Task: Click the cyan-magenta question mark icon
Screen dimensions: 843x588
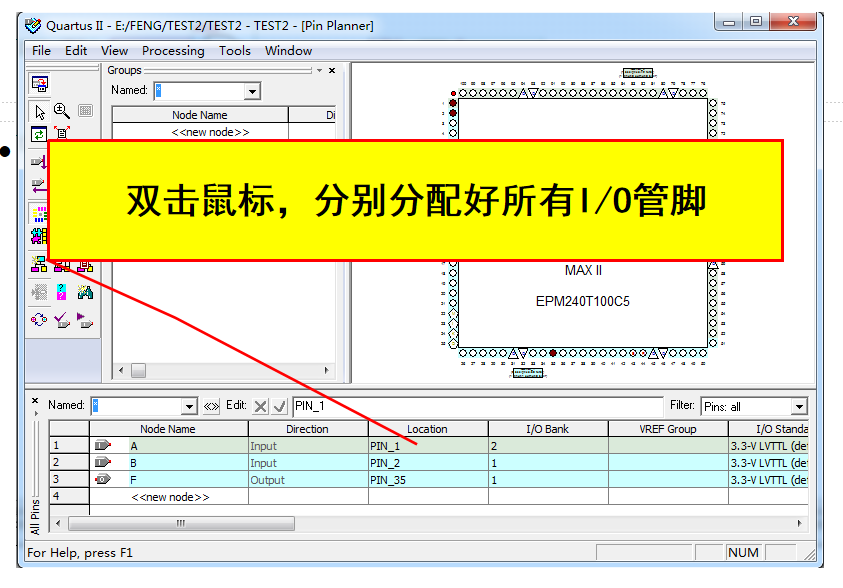Action: [62, 292]
